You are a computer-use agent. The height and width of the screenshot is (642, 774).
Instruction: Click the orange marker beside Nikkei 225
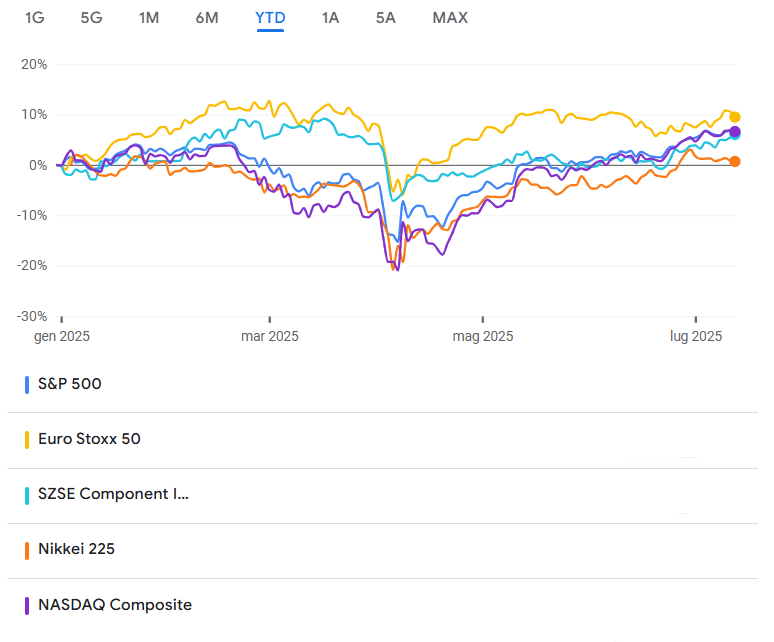point(26,549)
